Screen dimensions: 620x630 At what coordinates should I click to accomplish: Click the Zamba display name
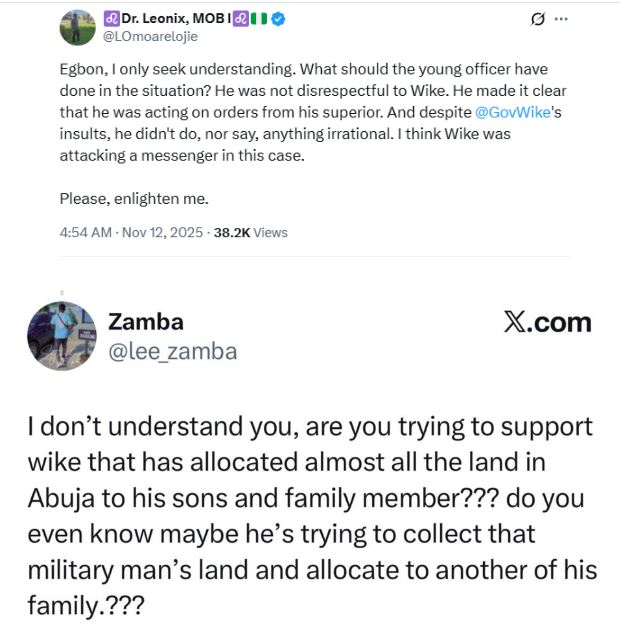click(x=146, y=322)
